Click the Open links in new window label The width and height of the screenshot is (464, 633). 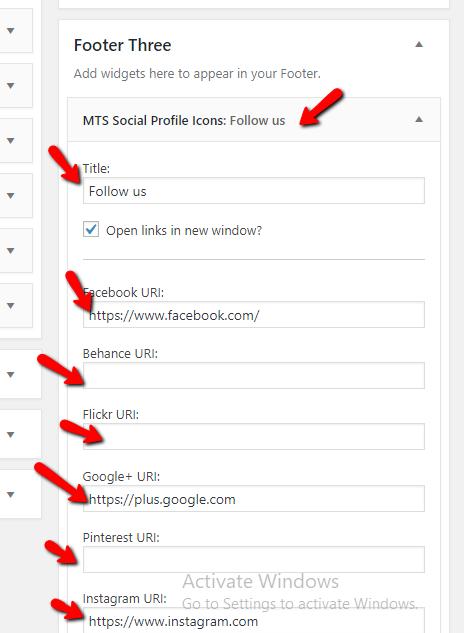tap(184, 231)
